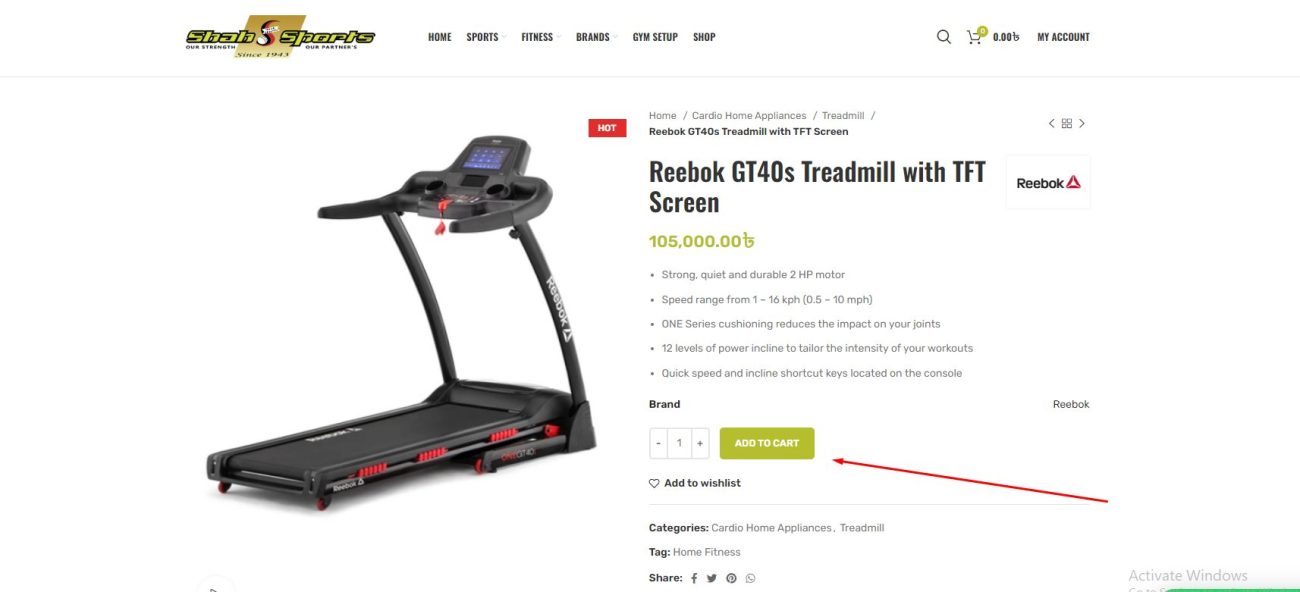Go to previous product arrow
Viewport: 1300px width, 592px height.
[1051, 123]
